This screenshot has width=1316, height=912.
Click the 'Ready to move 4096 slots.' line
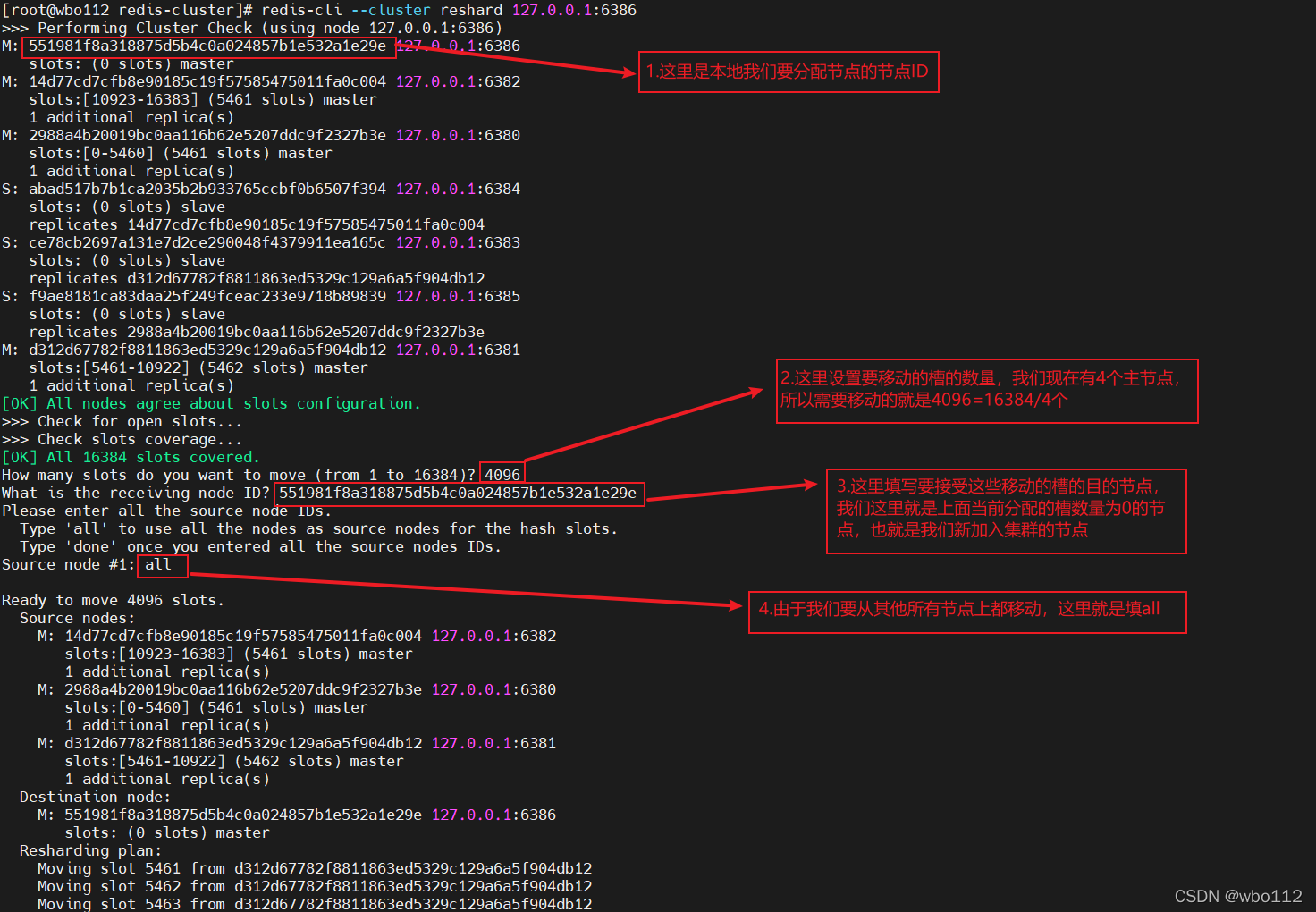(x=114, y=600)
